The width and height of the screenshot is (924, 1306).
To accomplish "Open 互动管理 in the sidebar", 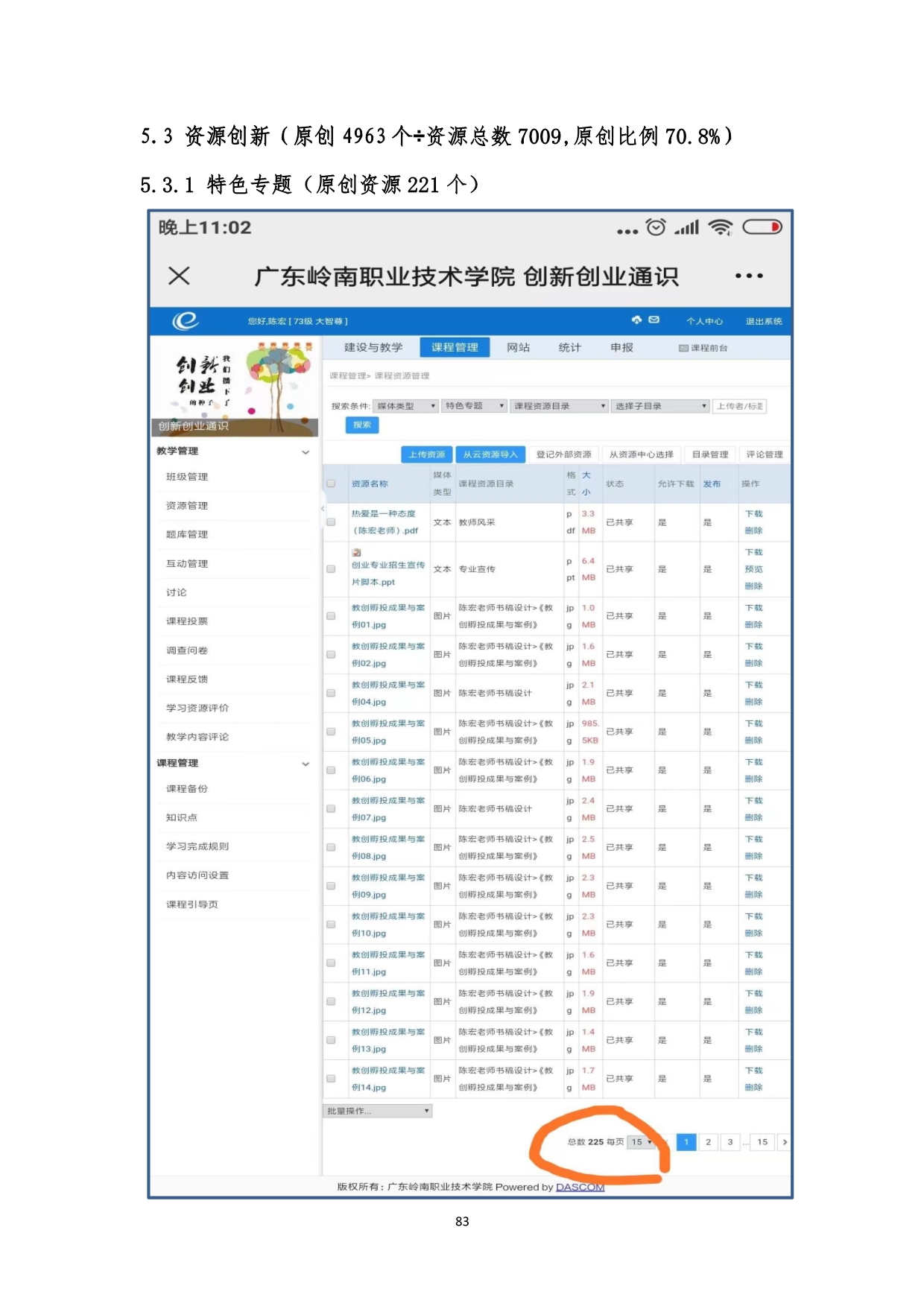I will (x=187, y=563).
